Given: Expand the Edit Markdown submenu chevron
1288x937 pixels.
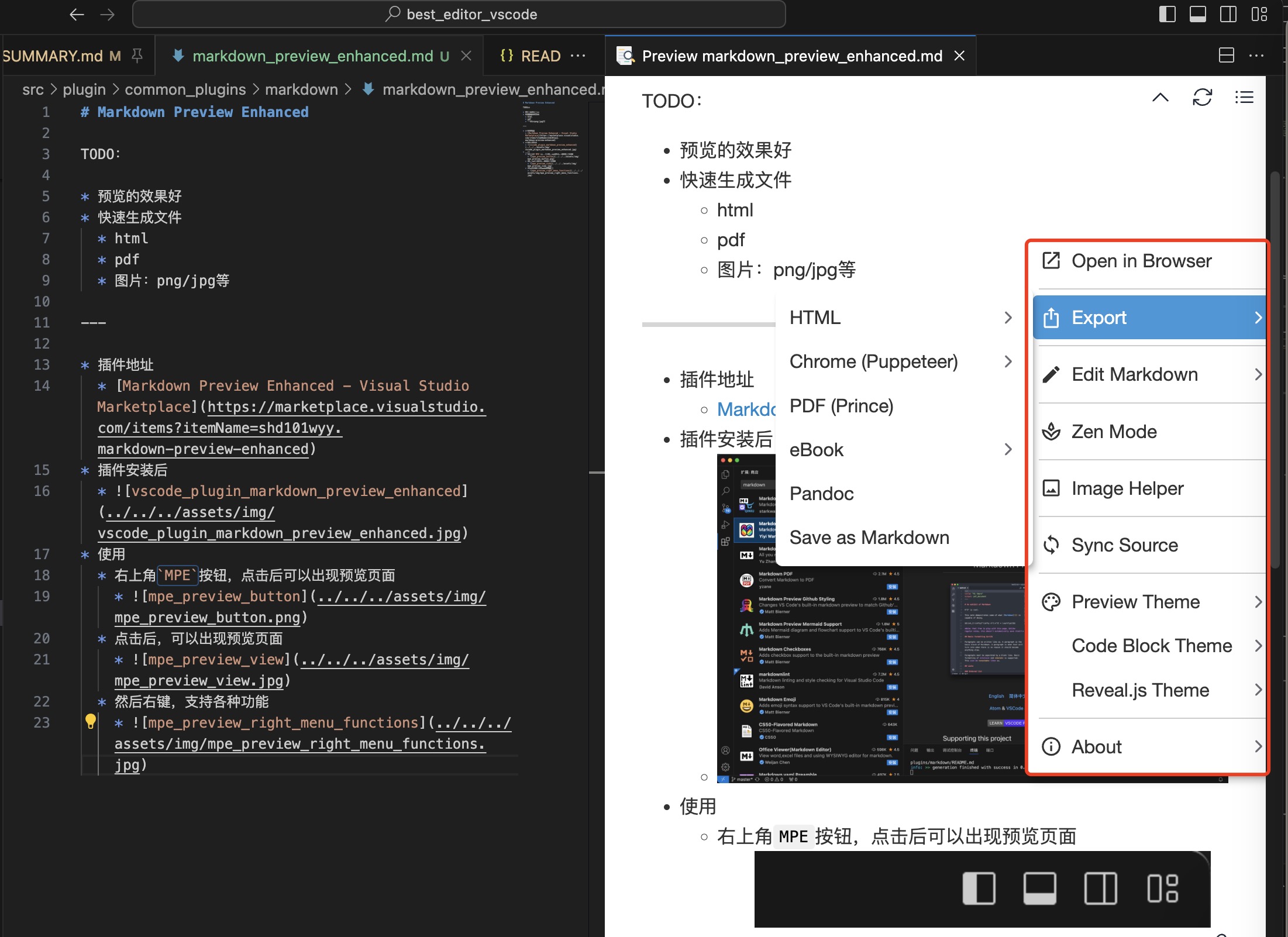Looking at the screenshot, I should (1258, 374).
